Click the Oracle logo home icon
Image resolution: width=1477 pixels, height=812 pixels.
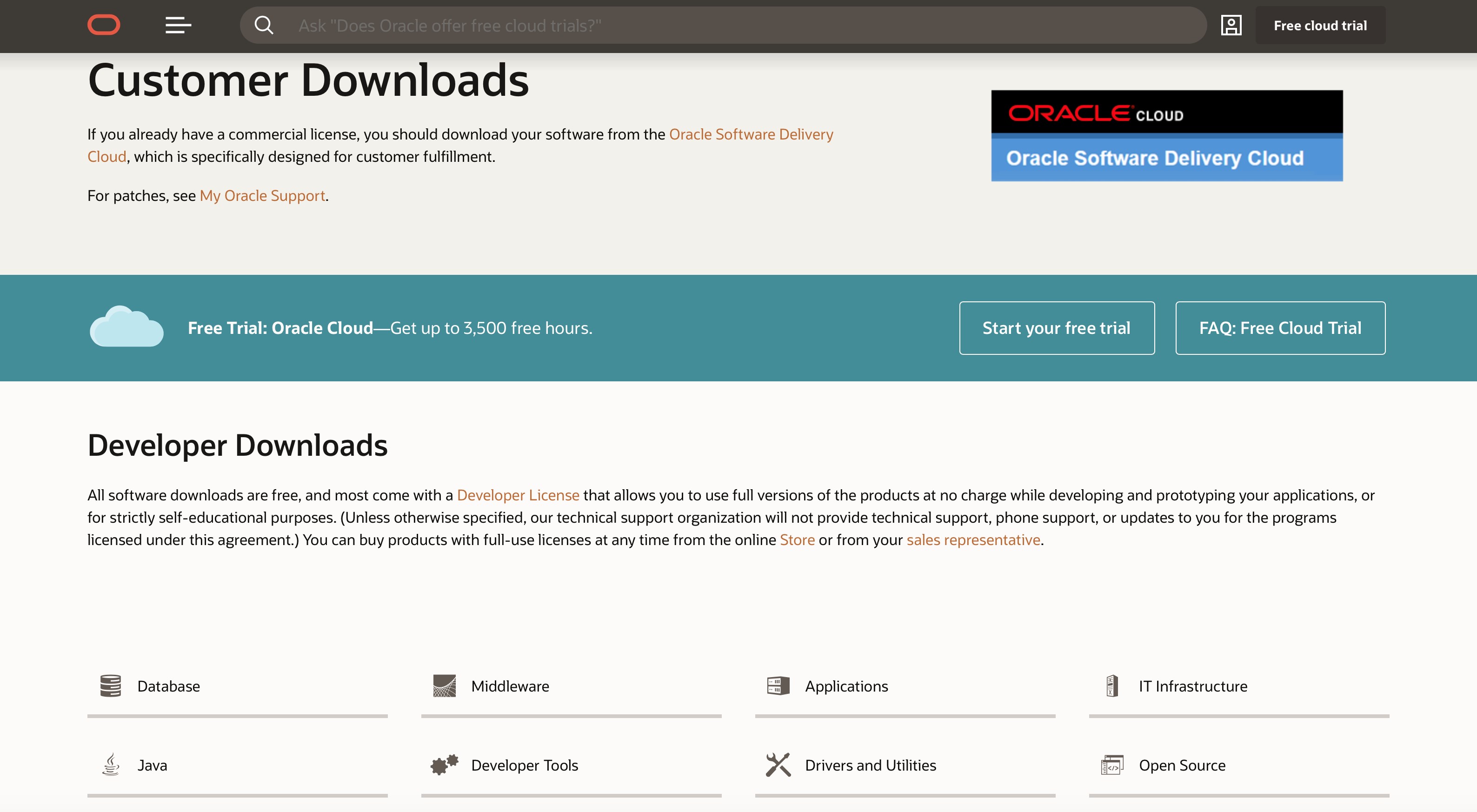click(104, 25)
